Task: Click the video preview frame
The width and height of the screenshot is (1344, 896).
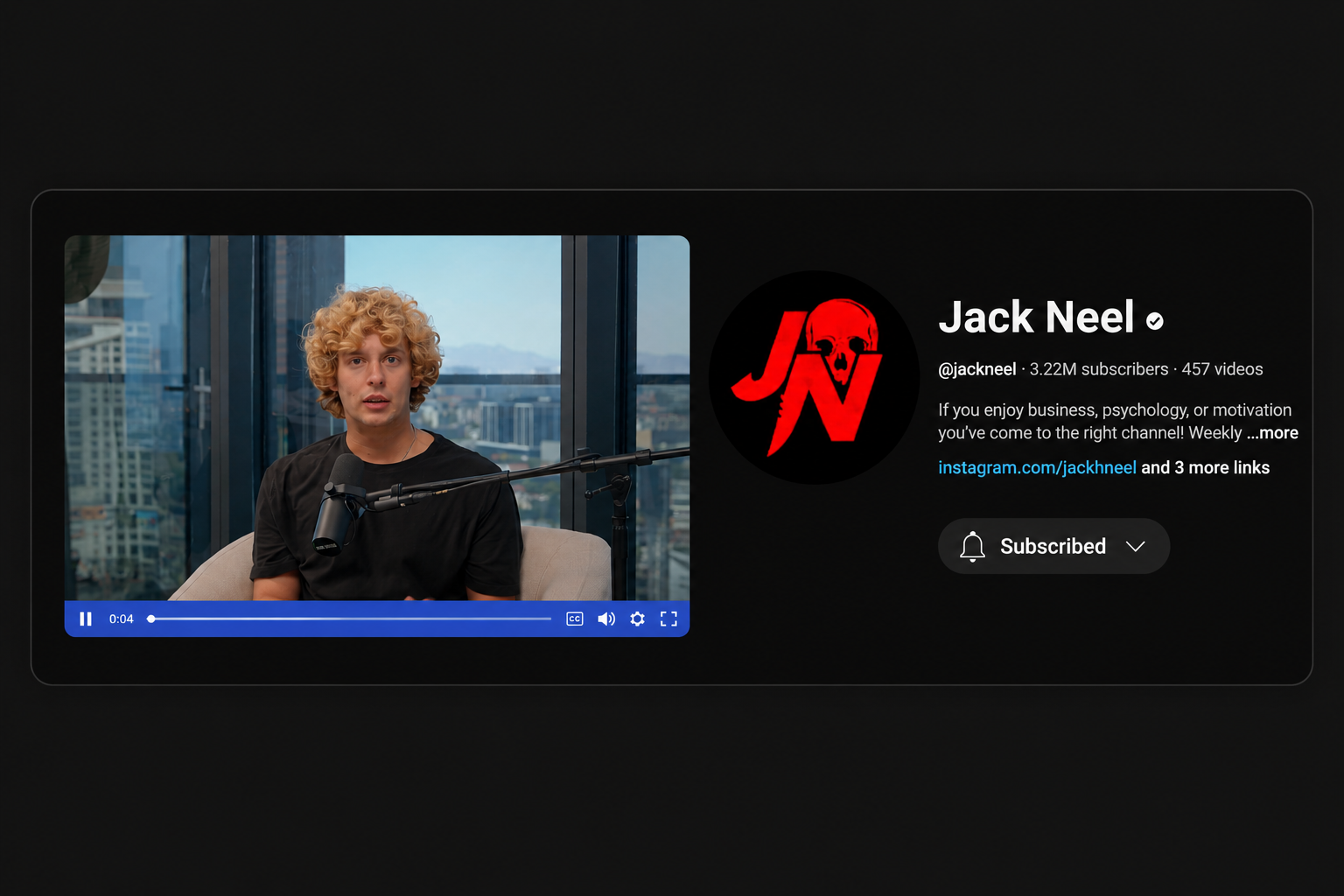Action: tap(377, 417)
